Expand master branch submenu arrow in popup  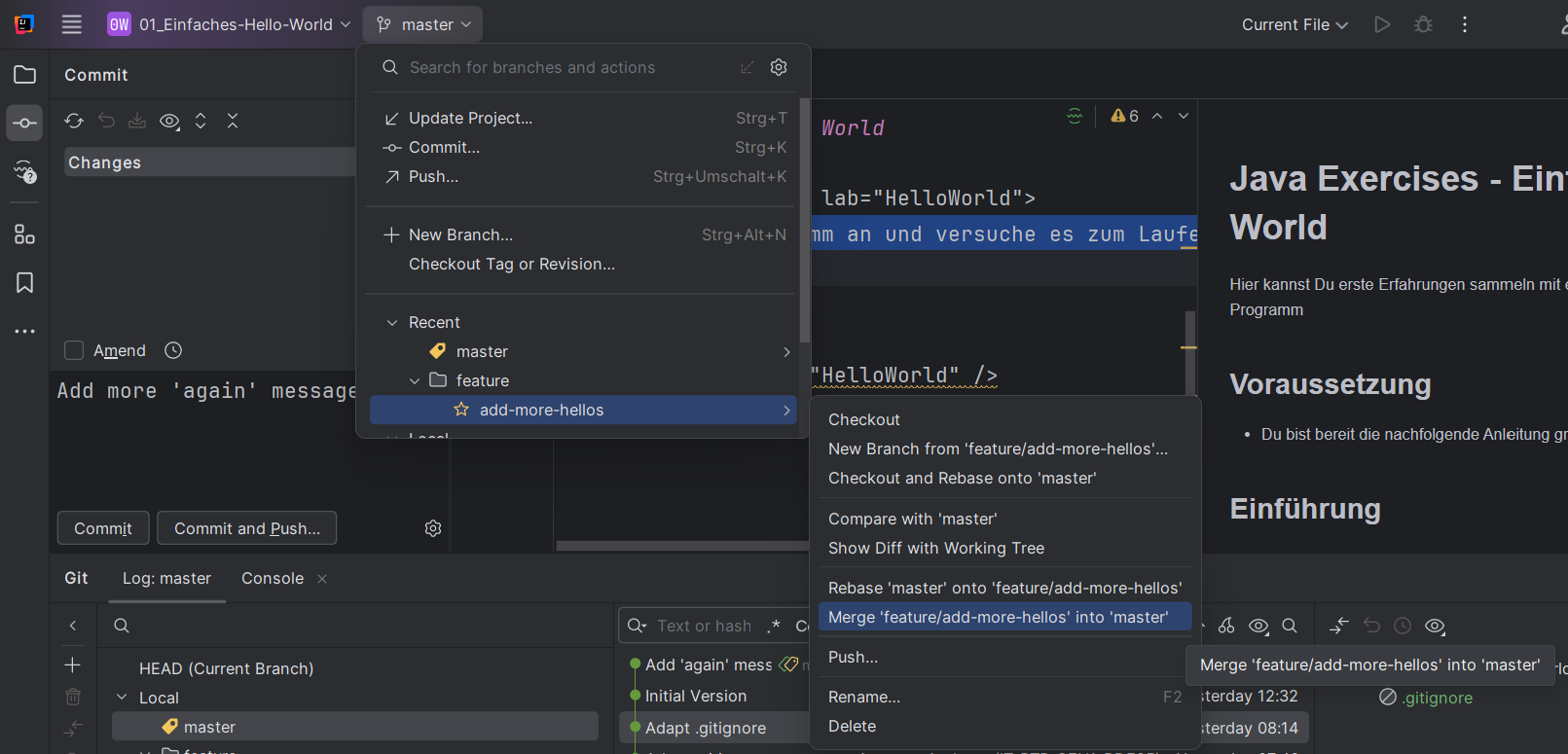(x=786, y=351)
